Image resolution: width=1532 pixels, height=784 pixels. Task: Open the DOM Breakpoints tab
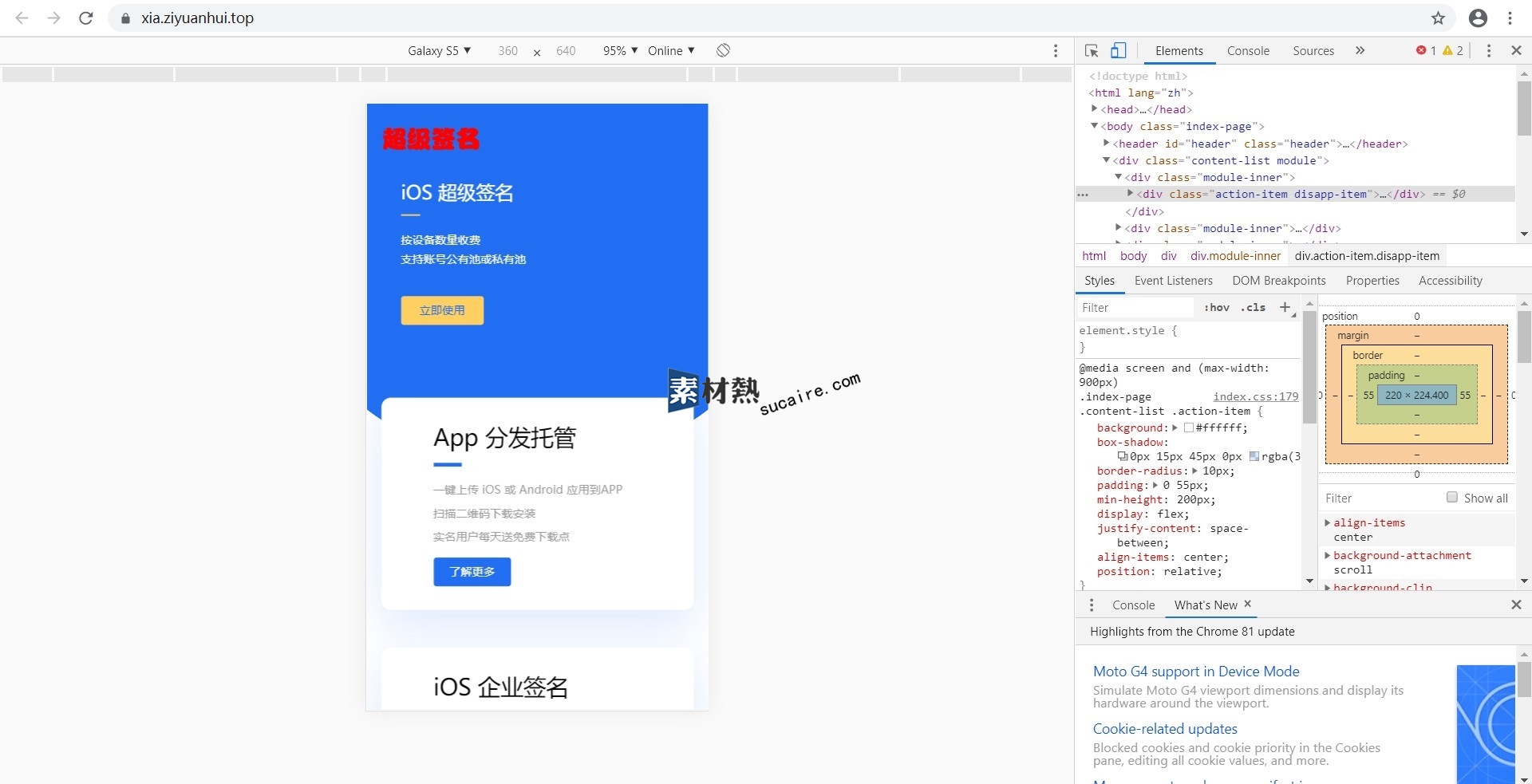[1278, 280]
